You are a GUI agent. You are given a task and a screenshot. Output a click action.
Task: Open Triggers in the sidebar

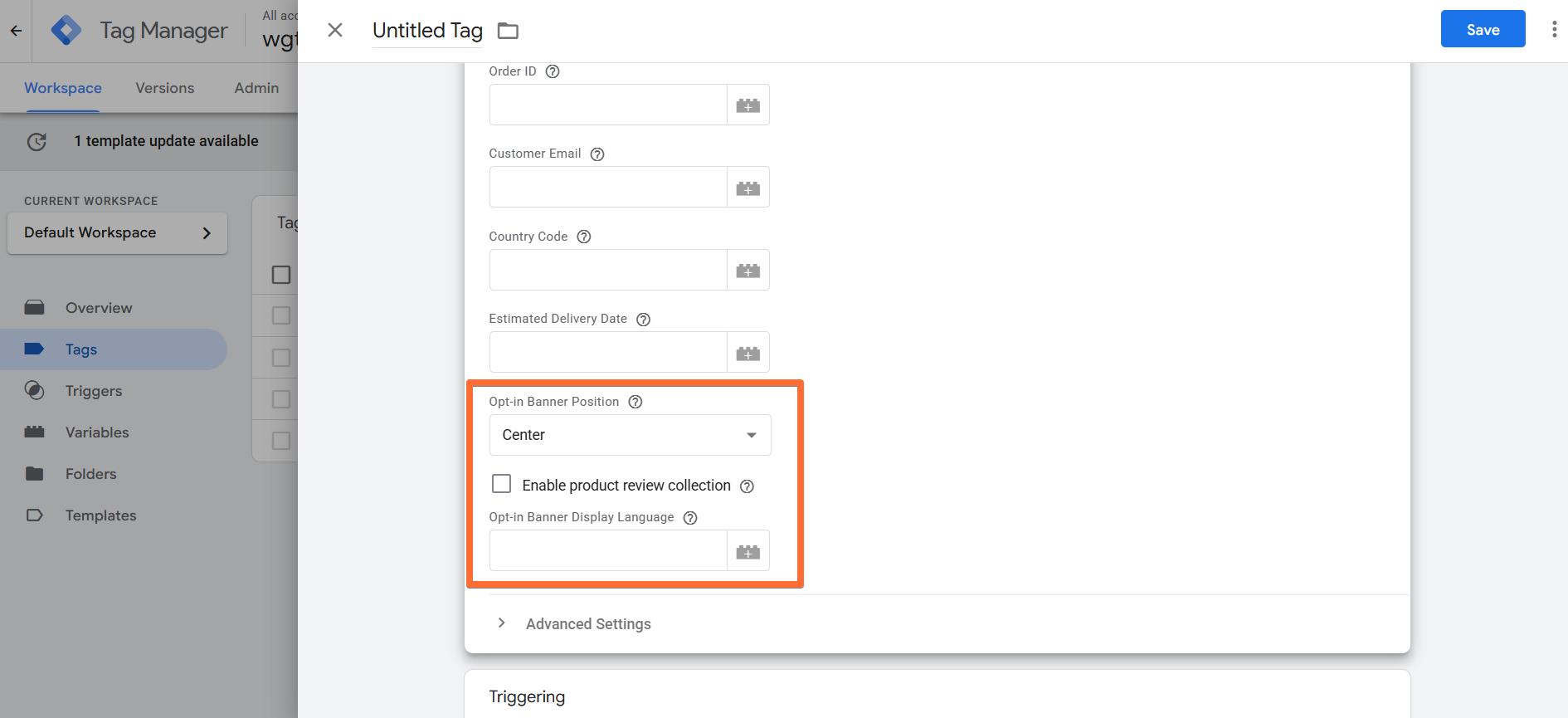click(114, 391)
